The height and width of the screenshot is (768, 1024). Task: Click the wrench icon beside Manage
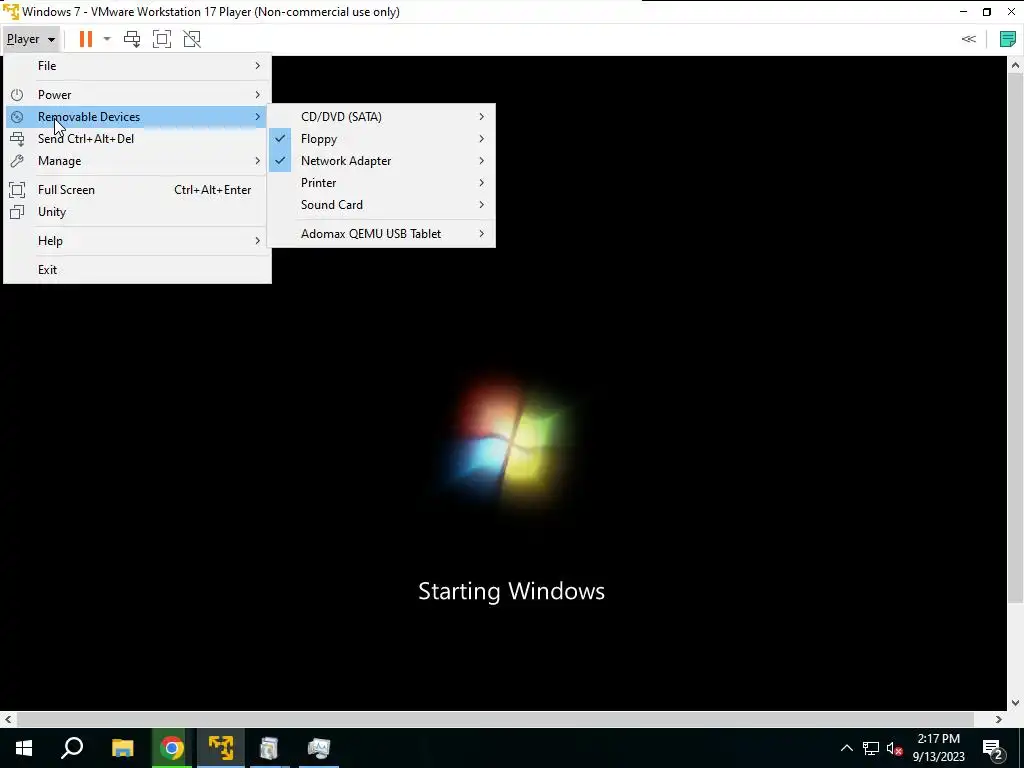click(17, 161)
